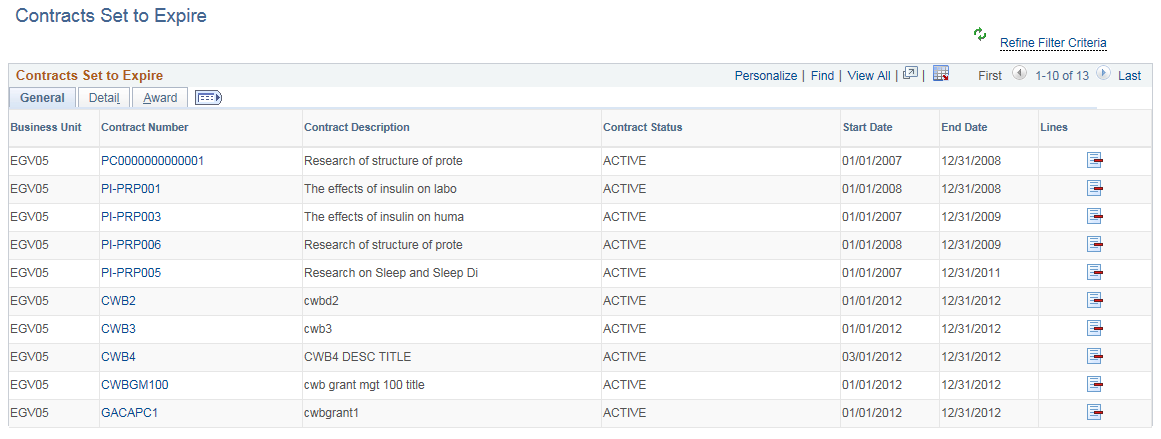Sort by the Contract Number column header

[145, 127]
